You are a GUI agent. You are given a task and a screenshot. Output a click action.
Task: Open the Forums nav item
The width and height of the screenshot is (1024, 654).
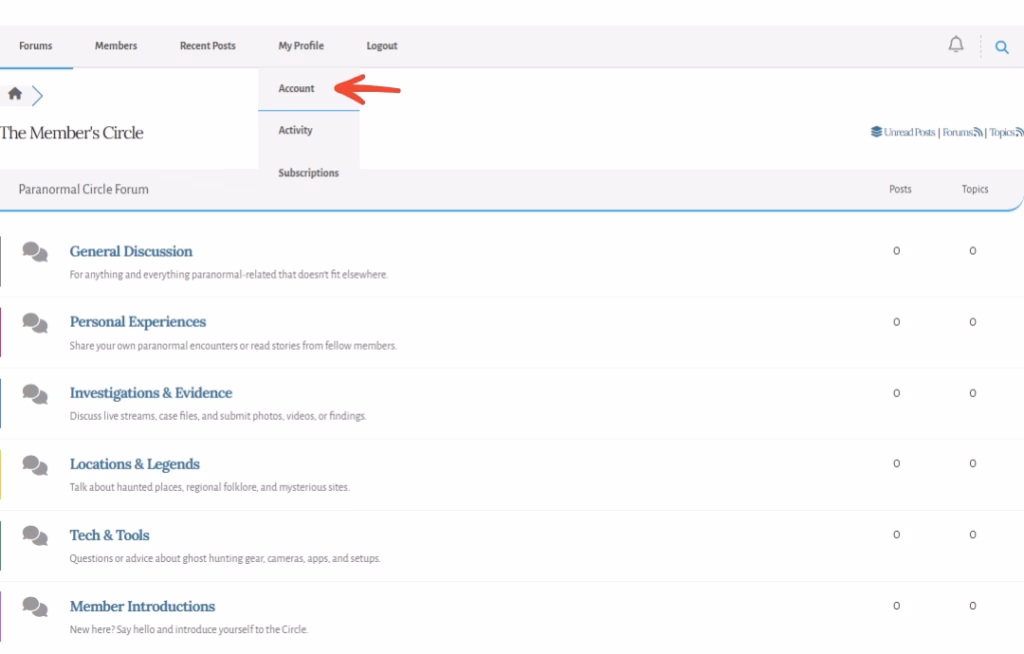point(35,46)
